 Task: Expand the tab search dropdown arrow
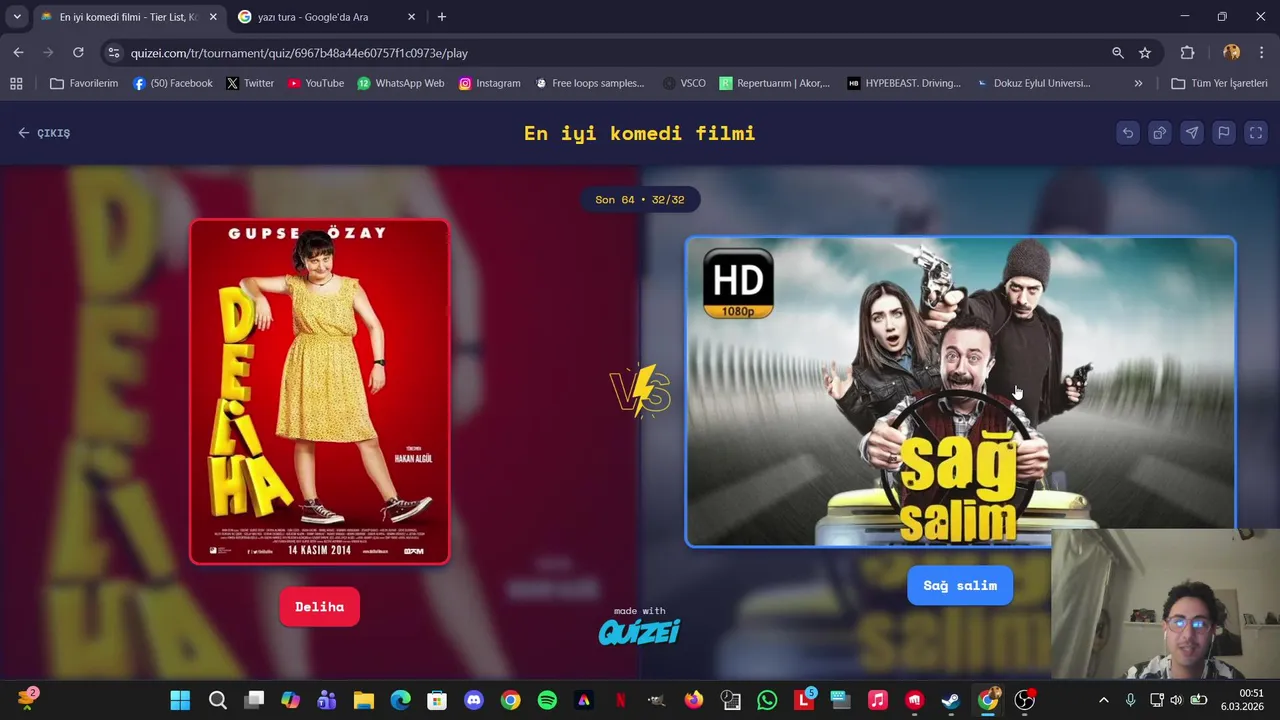coord(17,17)
